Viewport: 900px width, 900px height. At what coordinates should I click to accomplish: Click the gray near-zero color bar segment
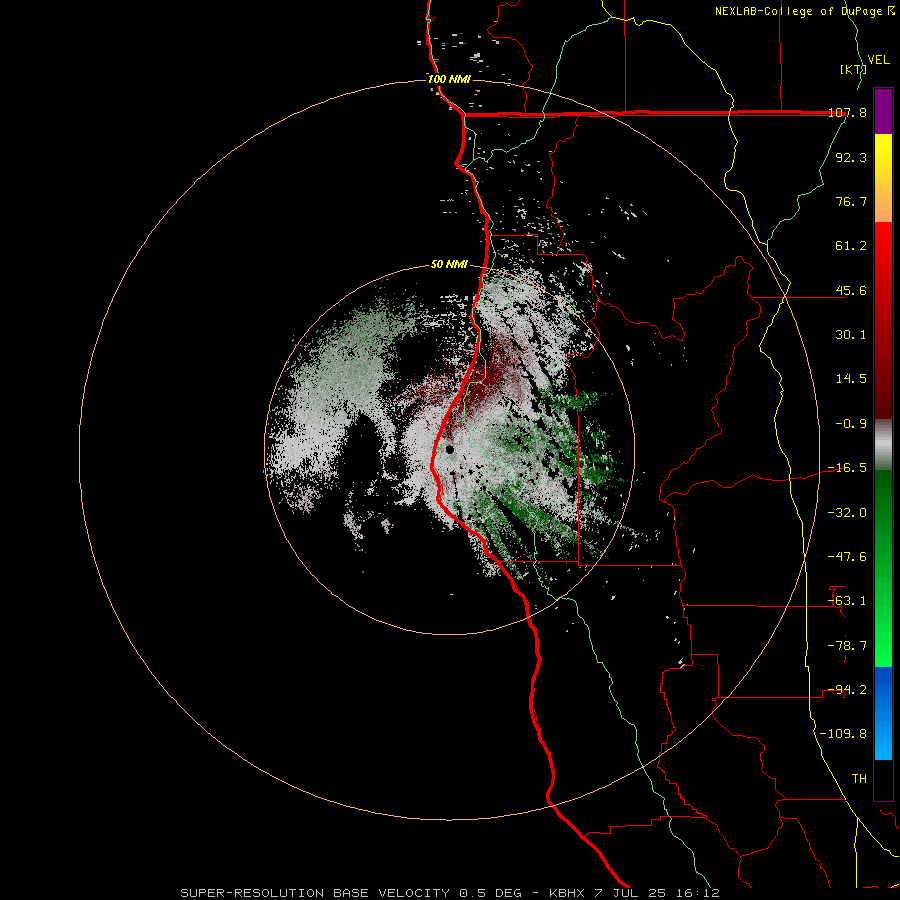(883, 444)
